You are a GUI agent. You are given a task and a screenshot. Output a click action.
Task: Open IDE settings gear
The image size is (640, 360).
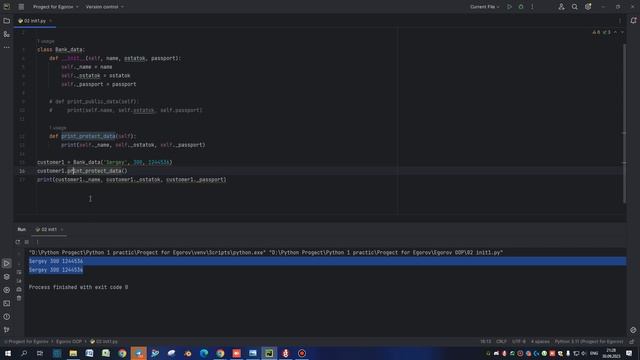[588, 7]
